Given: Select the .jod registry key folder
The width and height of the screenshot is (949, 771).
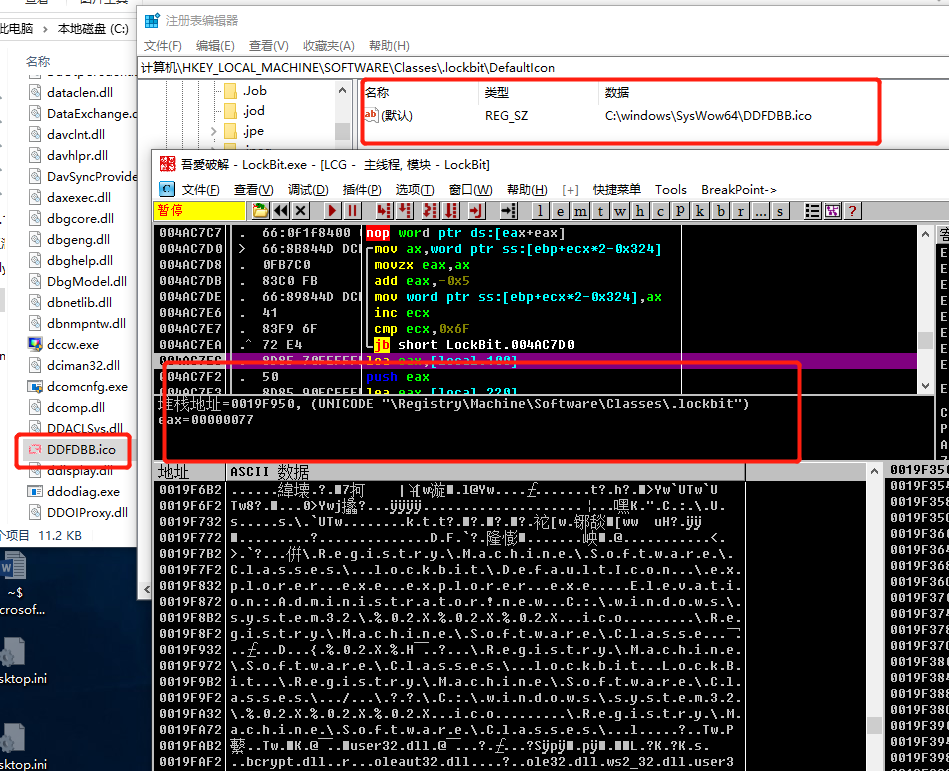Looking at the screenshot, I should (x=254, y=111).
